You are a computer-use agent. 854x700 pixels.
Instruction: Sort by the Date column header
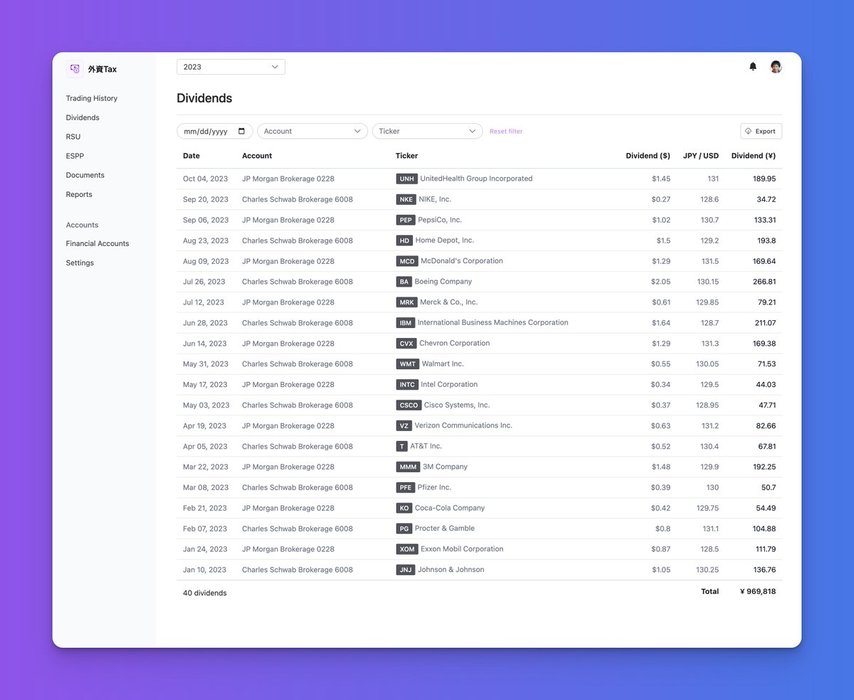pos(191,156)
